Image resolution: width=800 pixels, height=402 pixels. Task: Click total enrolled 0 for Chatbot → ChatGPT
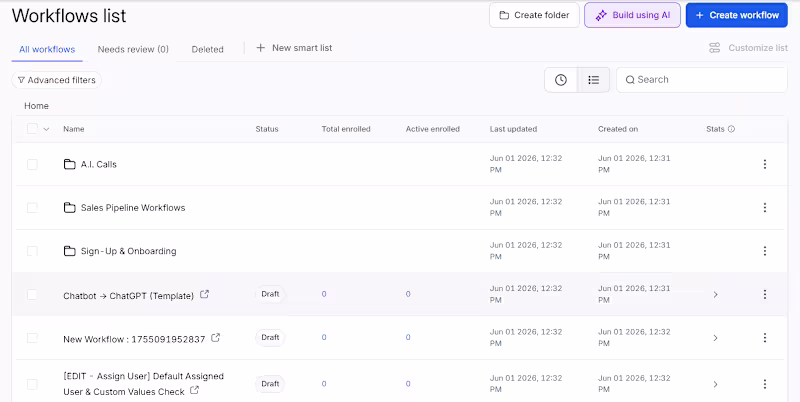[x=324, y=294]
